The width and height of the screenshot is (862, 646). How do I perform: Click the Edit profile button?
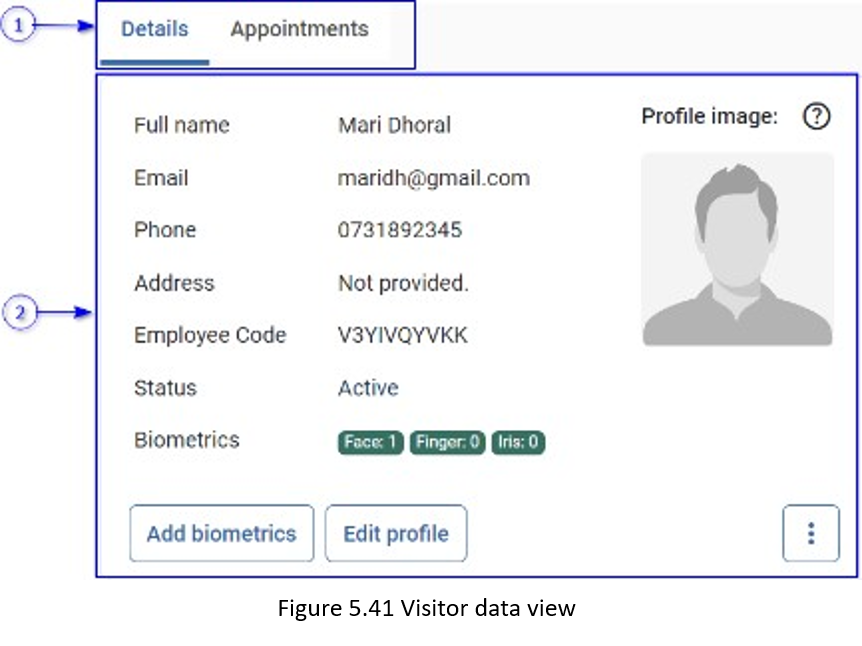click(396, 533)
